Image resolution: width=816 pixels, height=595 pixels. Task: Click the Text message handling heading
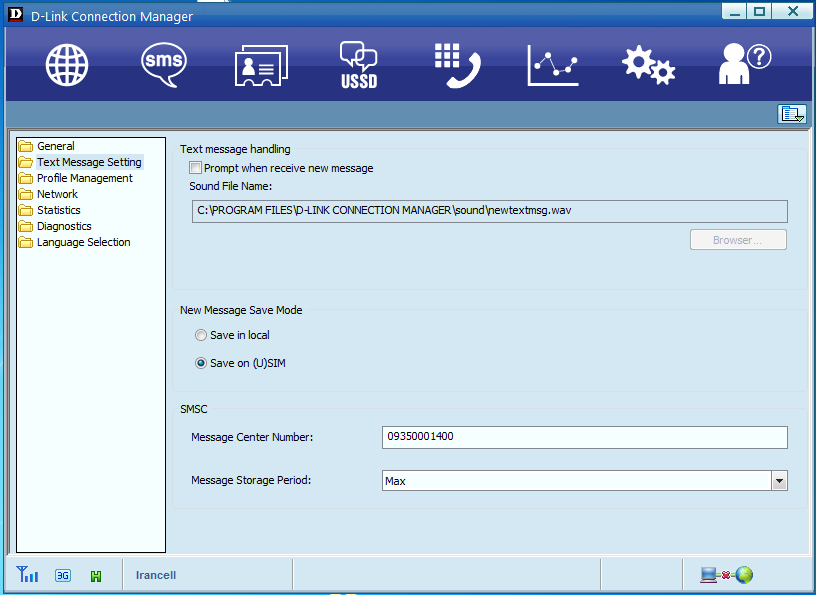pyautogui.click(x=235, y=149)
